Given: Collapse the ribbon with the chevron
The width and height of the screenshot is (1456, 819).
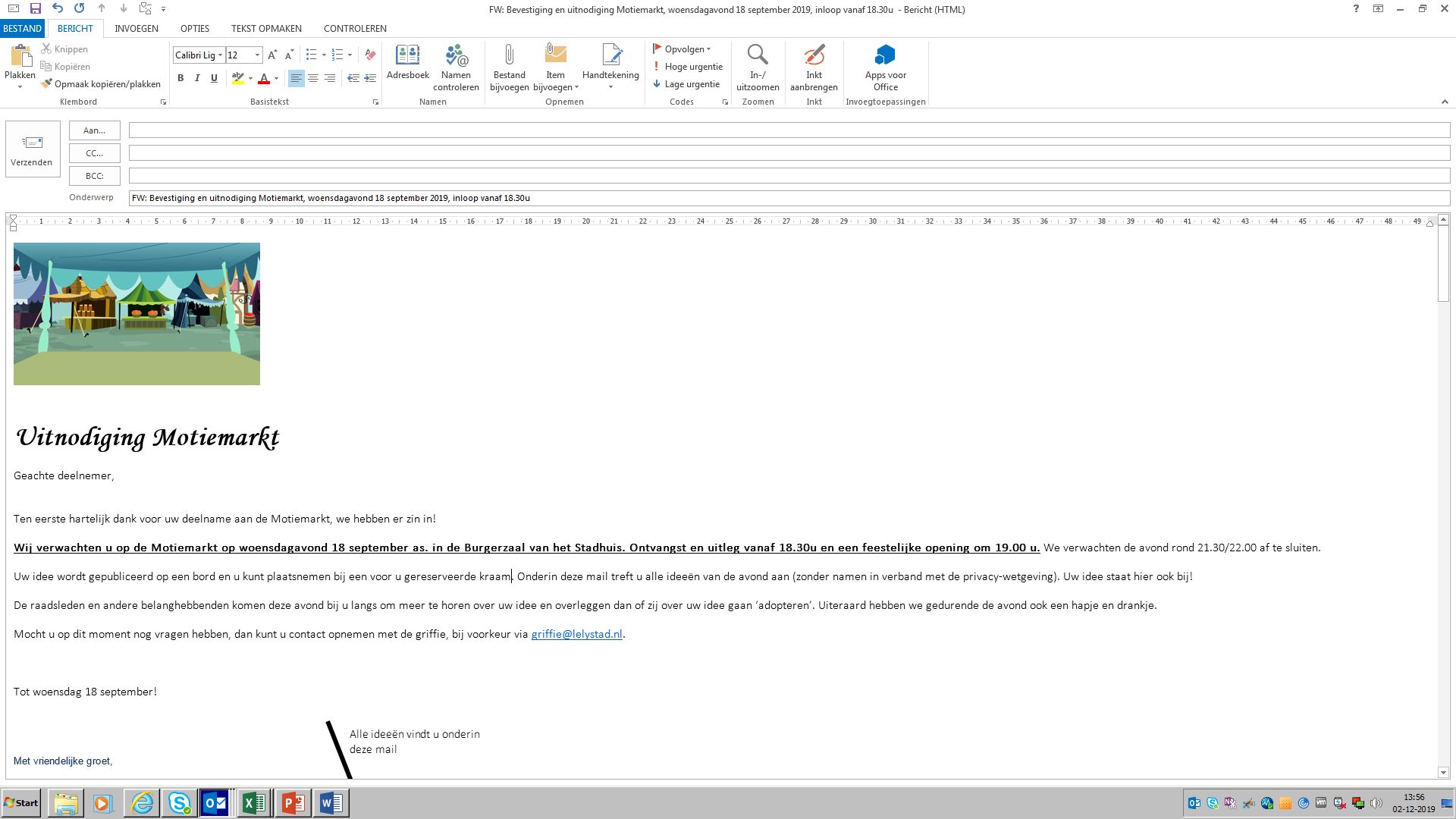Looking at the screenshot, I should pos(1445,102).
